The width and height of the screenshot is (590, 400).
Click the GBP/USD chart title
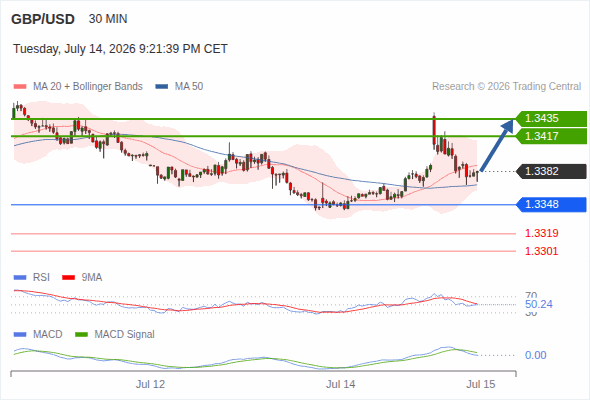click(43, 19)
